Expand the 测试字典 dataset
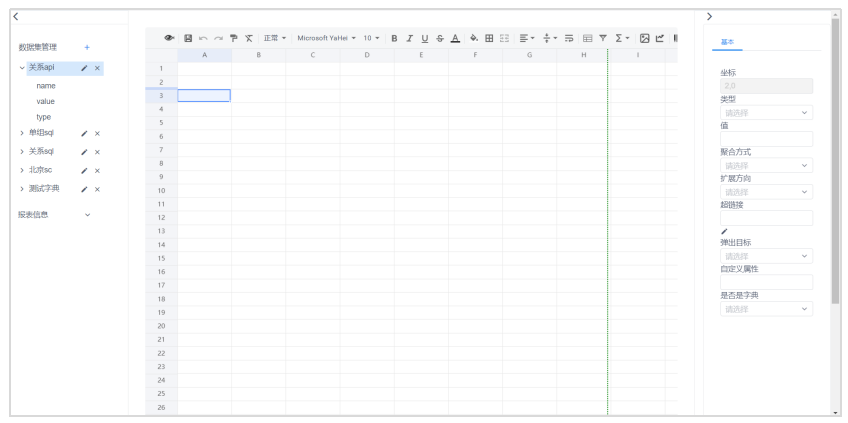 [22, 189]
